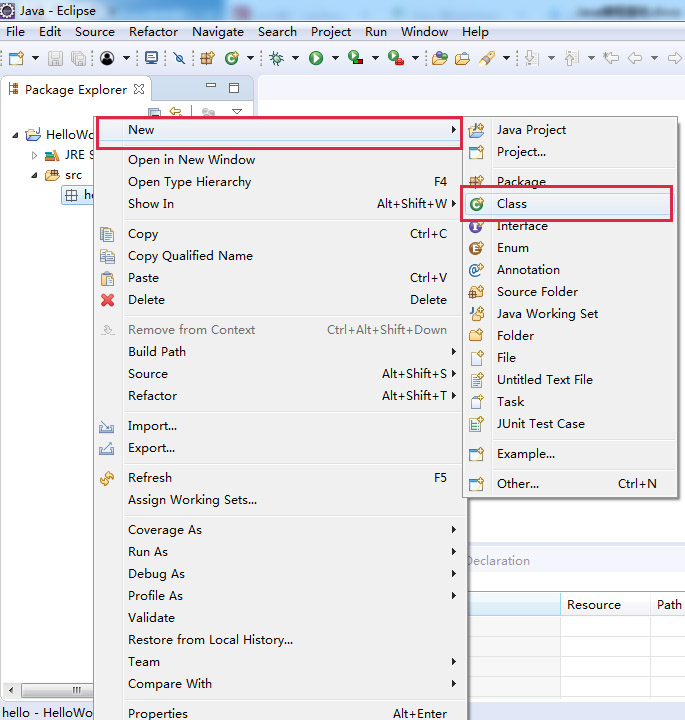Click the Open Task folder toolbar icon
The height and width of the screenshot is (720, 685).
click(462, 58)
